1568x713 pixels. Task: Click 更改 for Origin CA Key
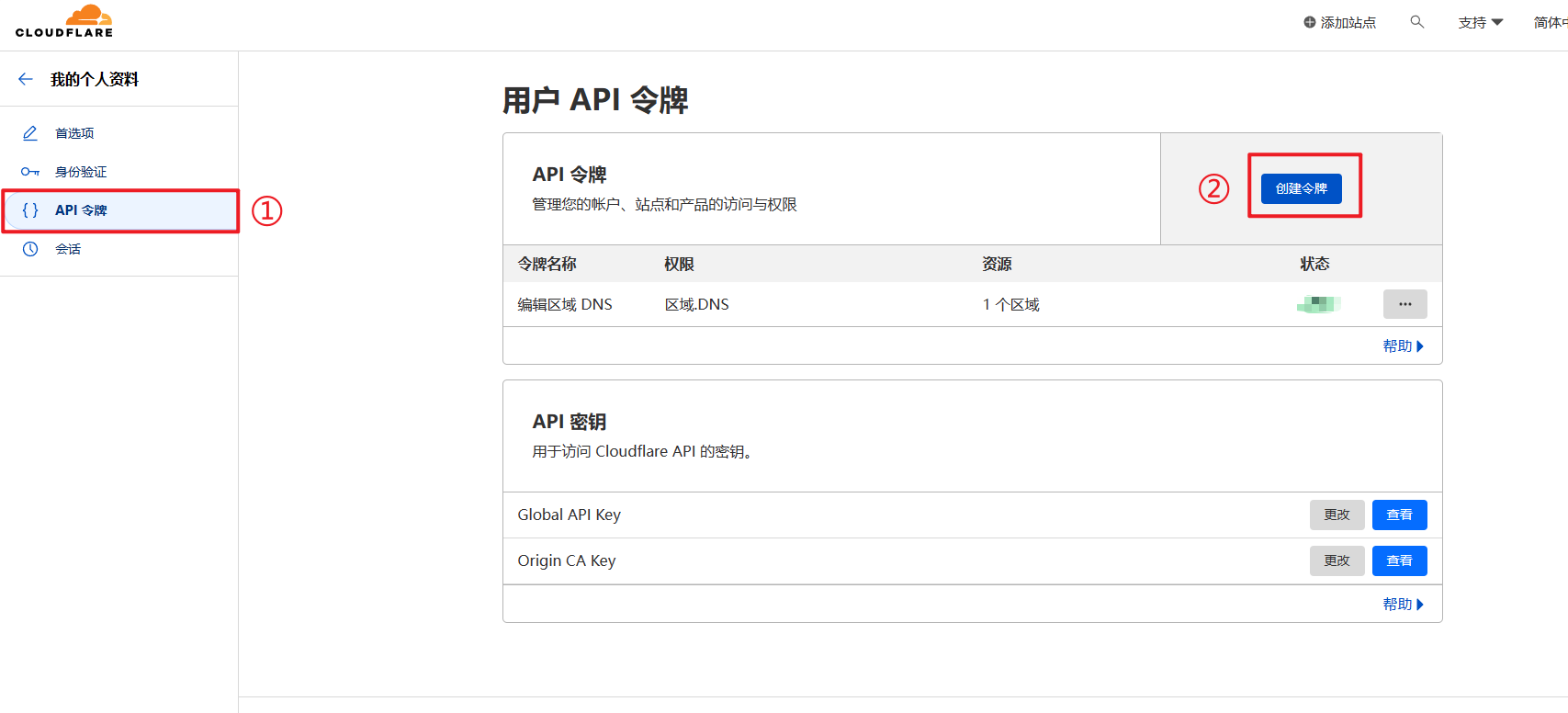click(x=1337, y=560)
